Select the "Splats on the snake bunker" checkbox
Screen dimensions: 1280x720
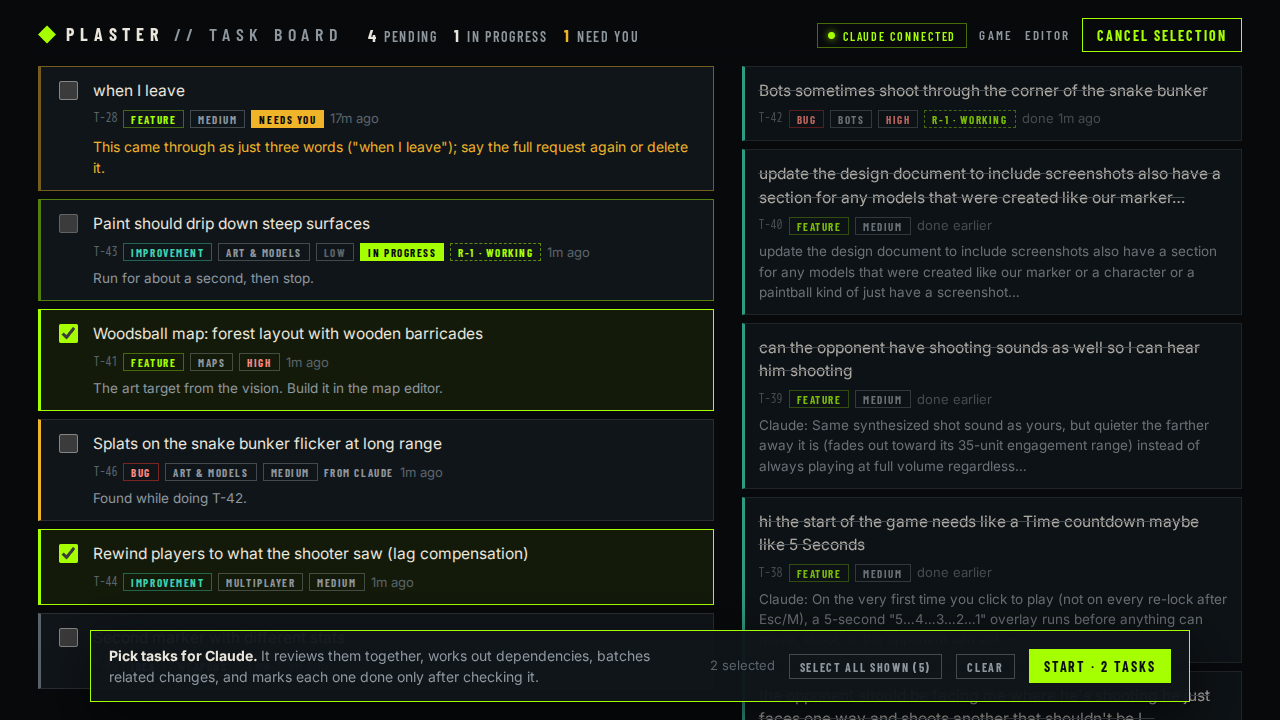68,444
